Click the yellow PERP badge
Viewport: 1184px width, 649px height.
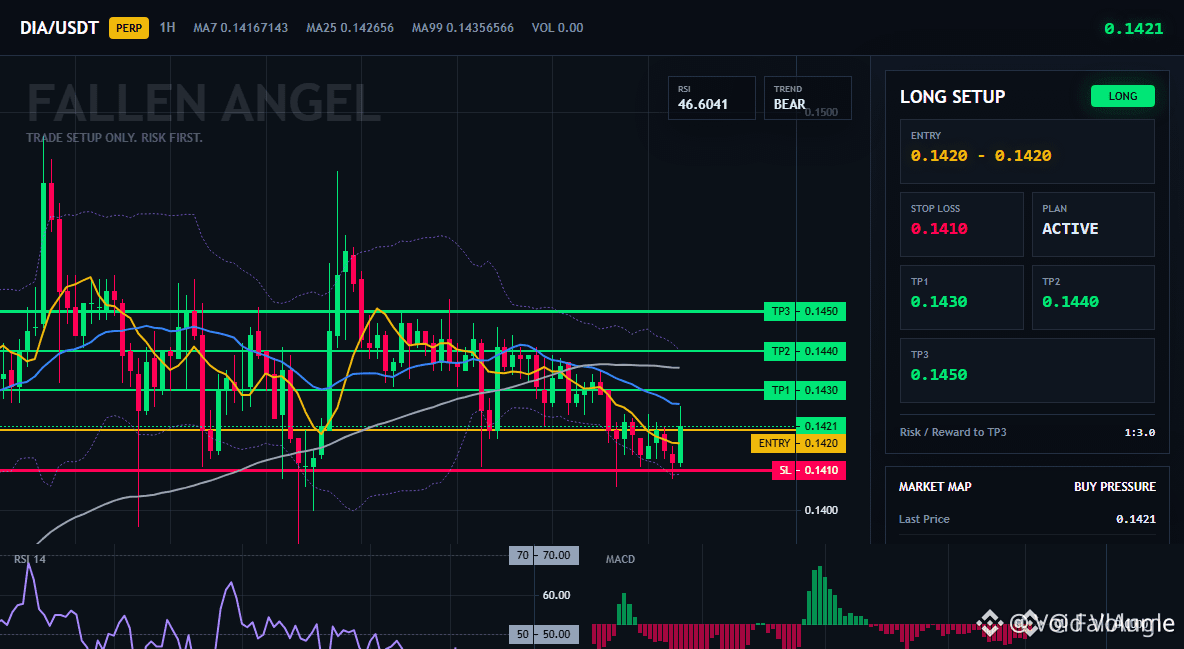click(129, 28)
